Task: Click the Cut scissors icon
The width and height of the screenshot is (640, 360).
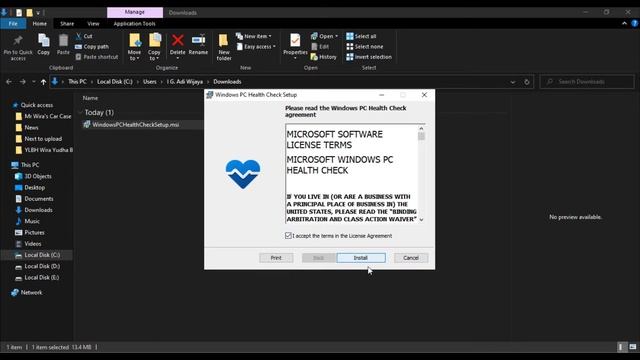Action: [79, 36]
